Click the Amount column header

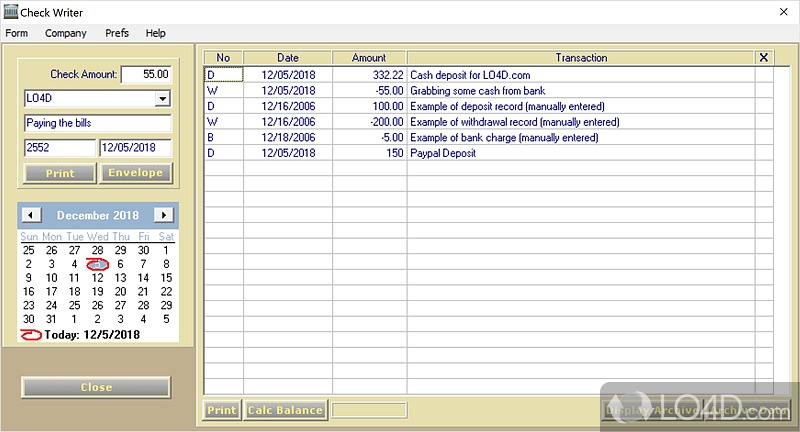click(x=369, y=58)
